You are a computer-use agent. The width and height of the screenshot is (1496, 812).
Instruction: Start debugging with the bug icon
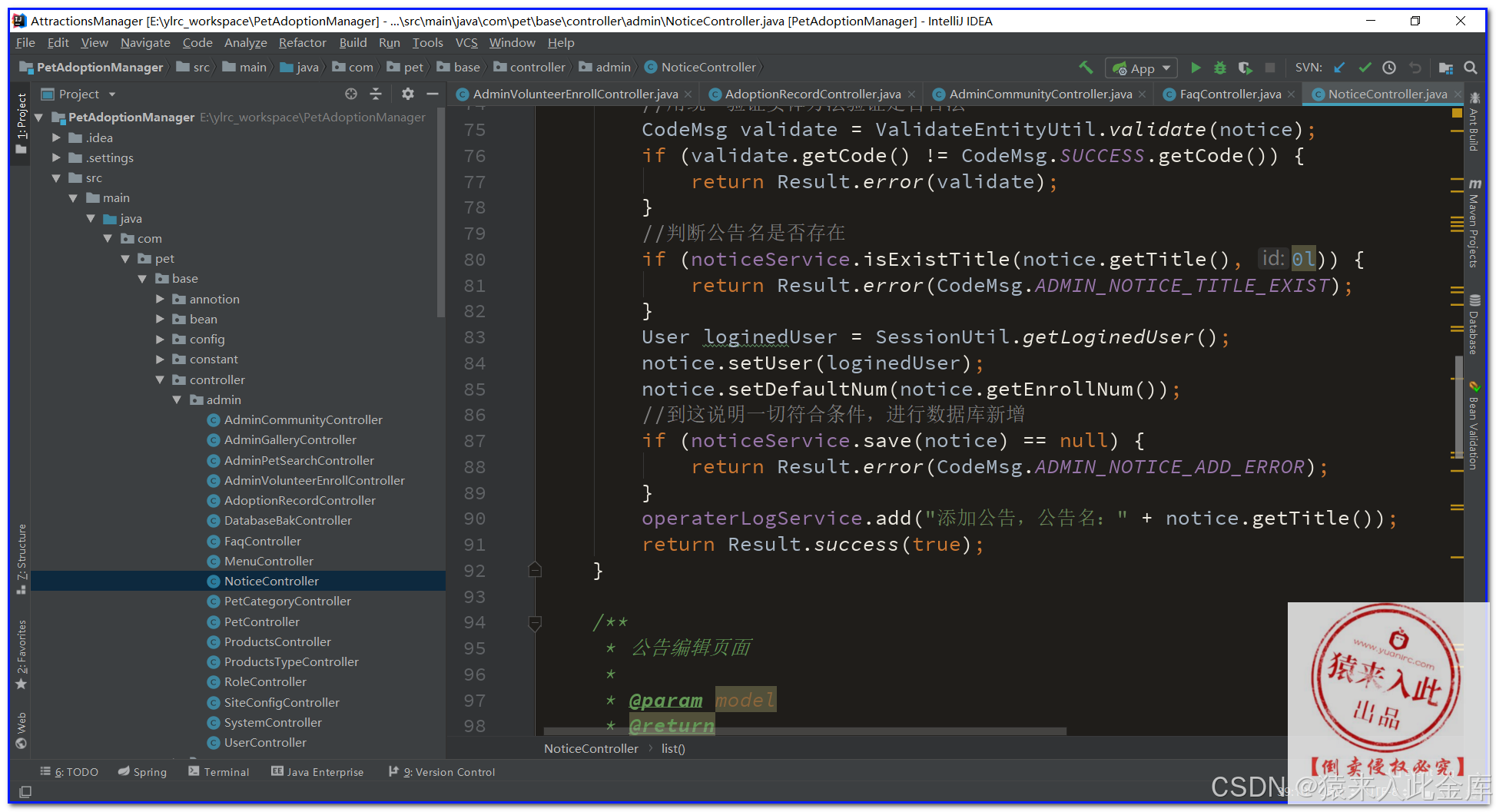1220,68
